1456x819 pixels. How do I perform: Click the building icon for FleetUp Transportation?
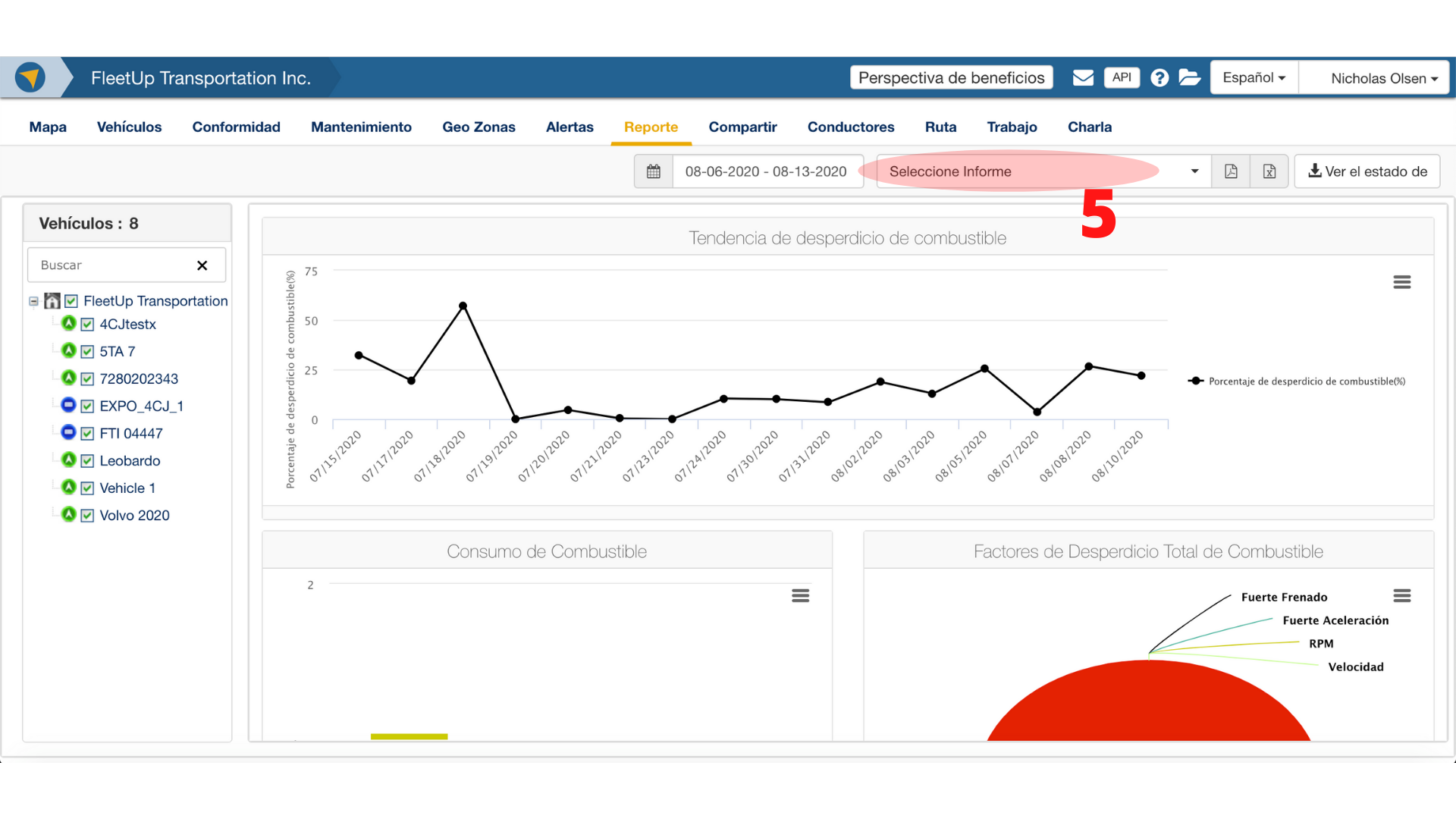52,301
